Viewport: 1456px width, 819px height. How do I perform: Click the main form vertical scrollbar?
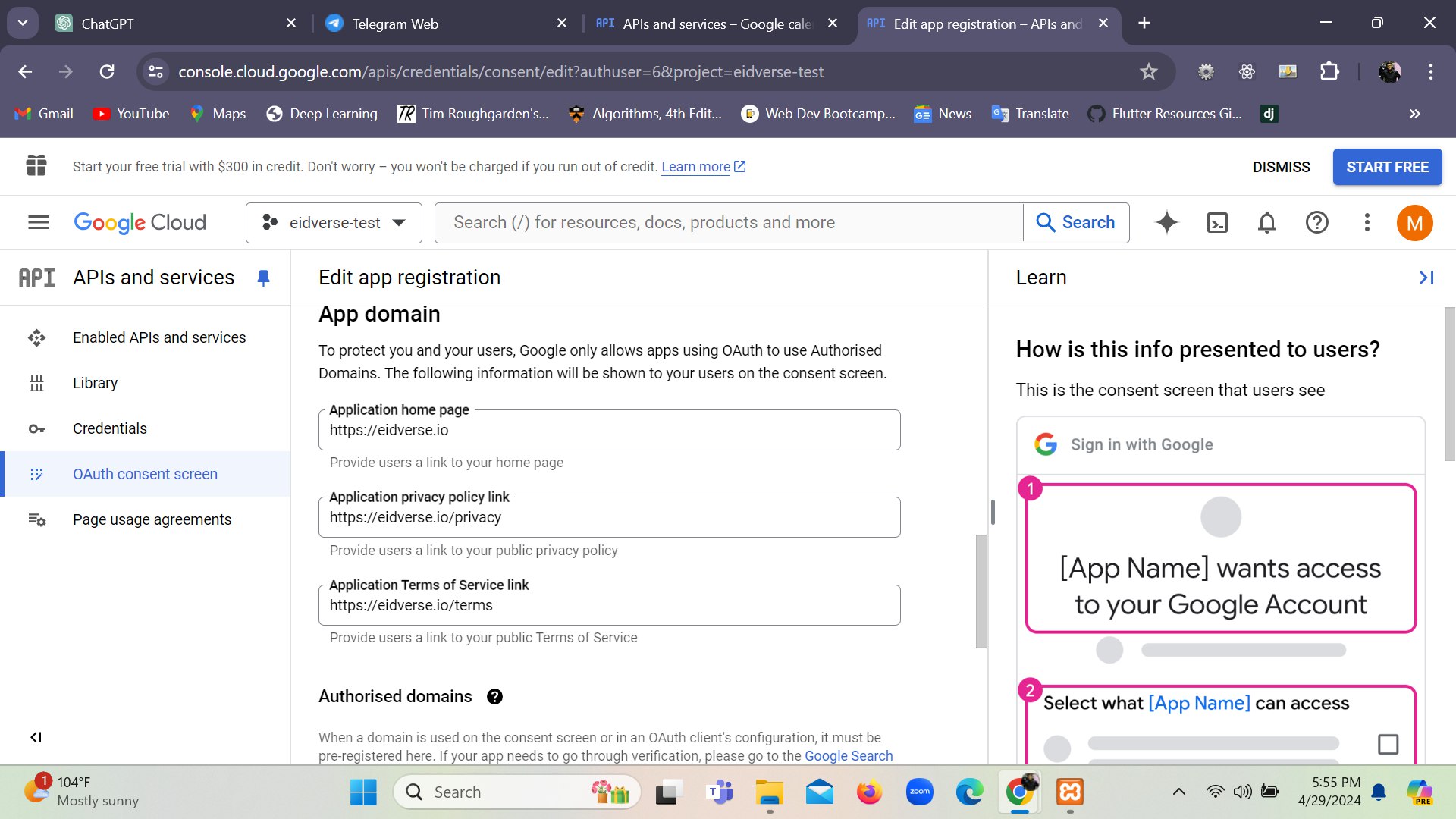(x=981, y=591)
